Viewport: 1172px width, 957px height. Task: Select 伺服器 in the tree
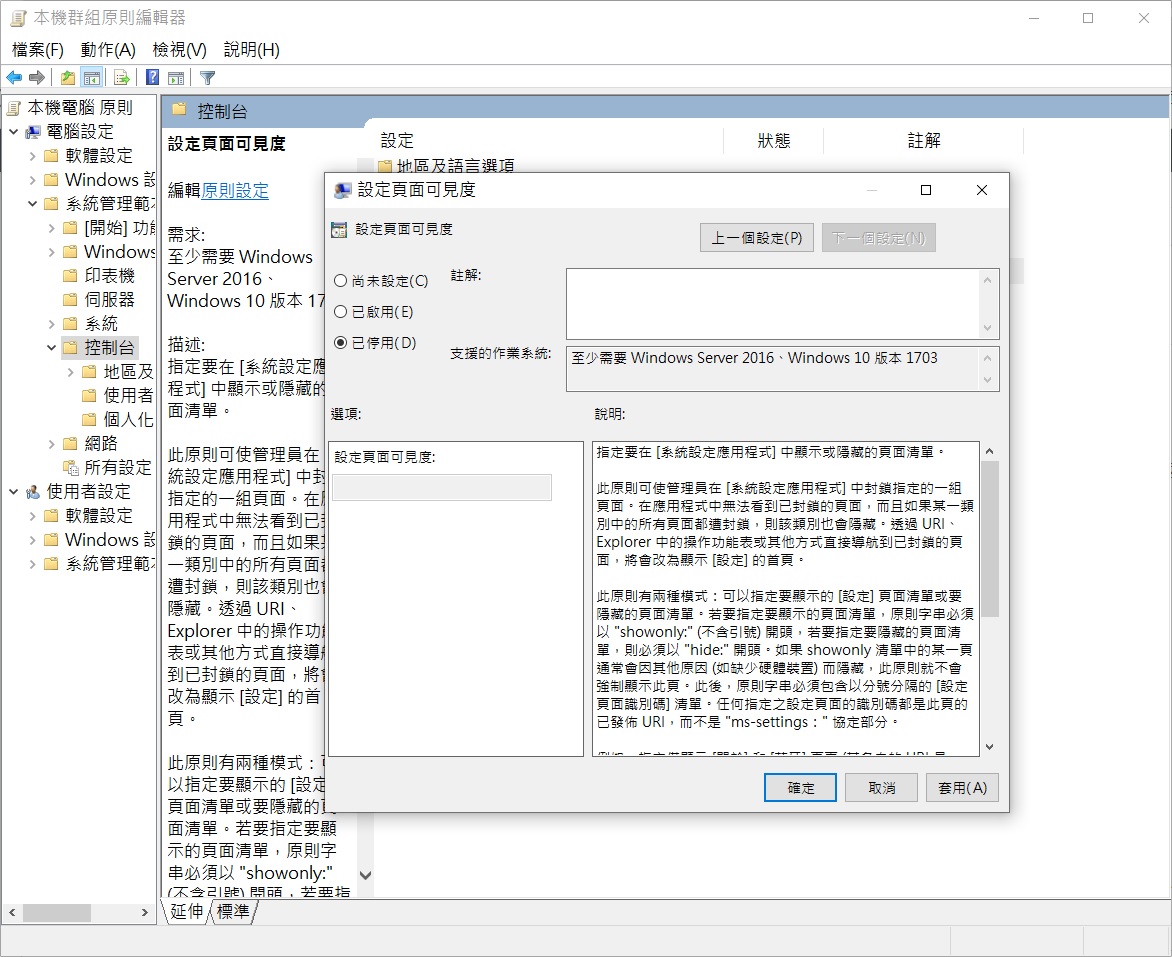tap(110, 300)
